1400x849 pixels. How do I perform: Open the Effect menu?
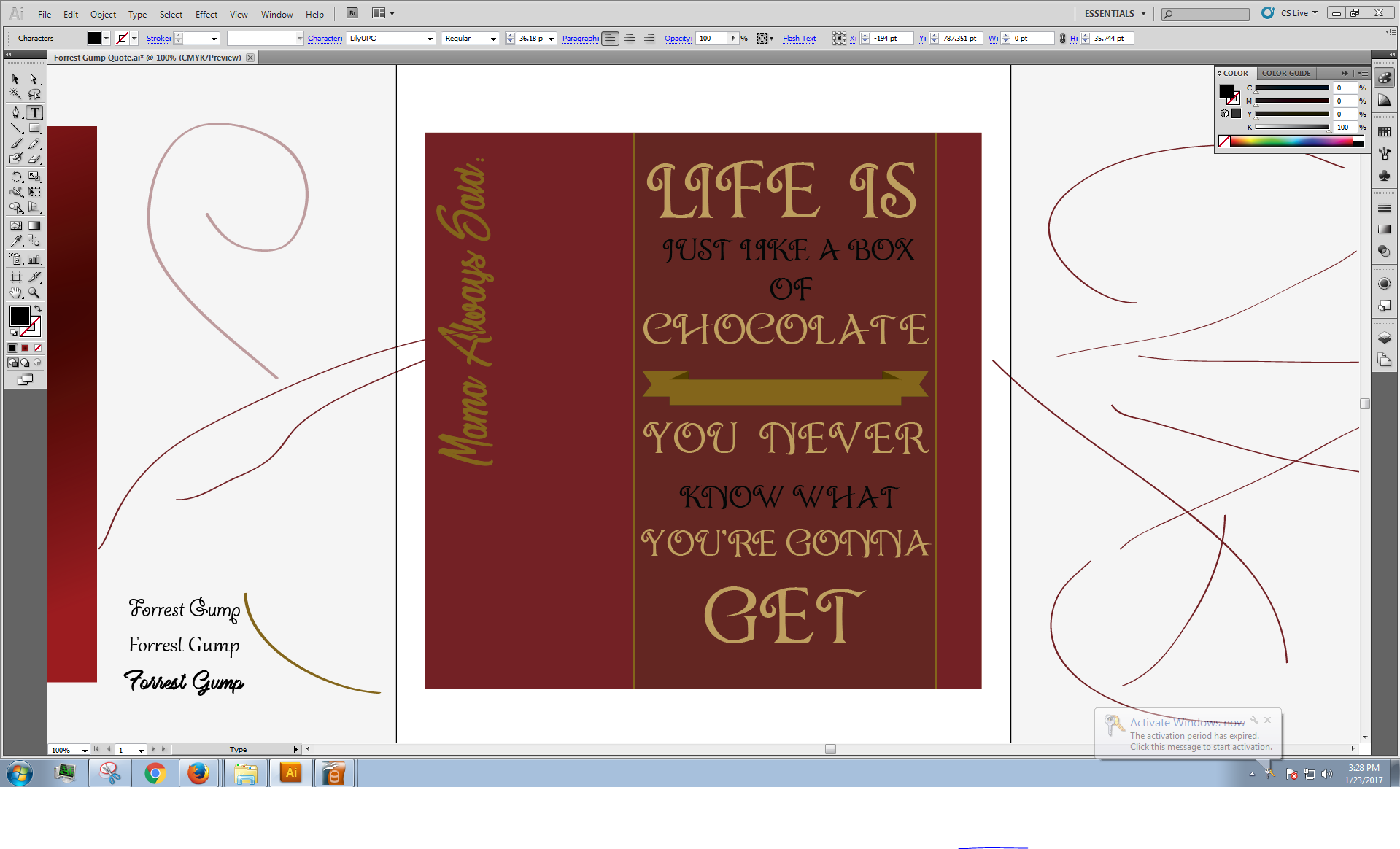(x=206, y=14)
